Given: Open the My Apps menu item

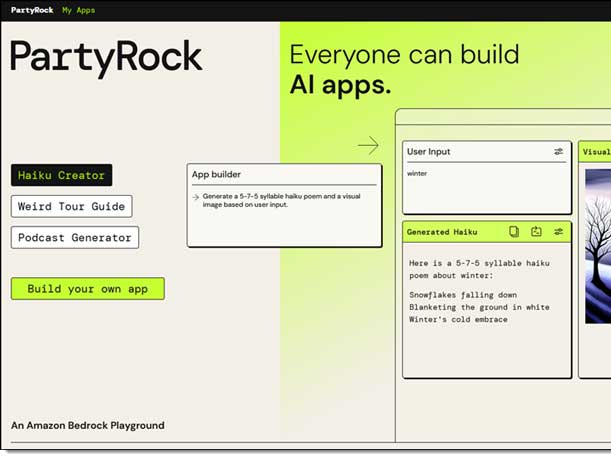Looking at the screenshot, I should (79, 10).
